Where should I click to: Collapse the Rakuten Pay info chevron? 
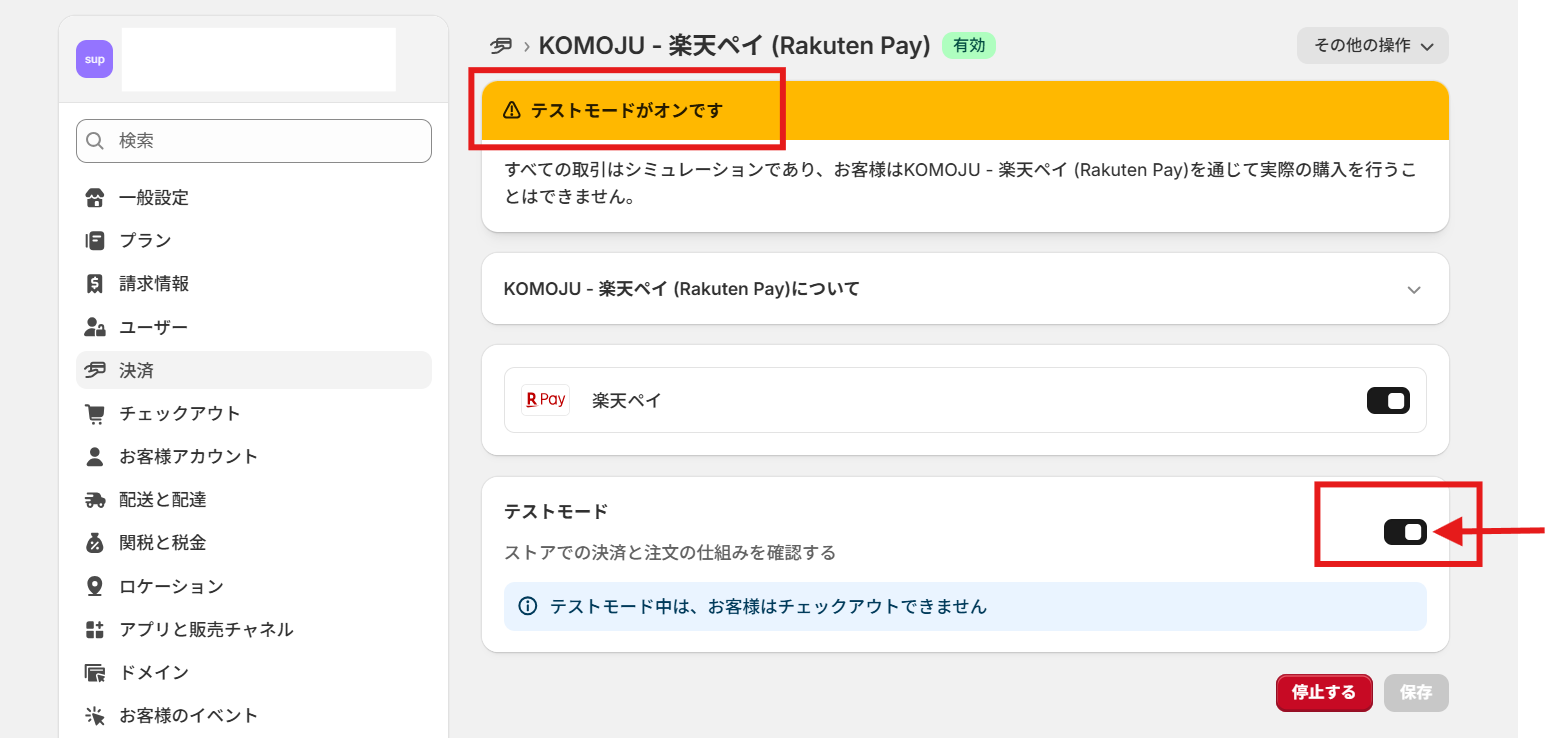click(x=1414, y=289)
